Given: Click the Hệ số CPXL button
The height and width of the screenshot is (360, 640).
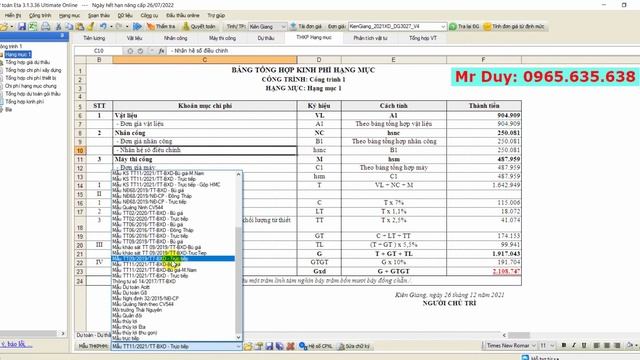Looking at the screenshot, I should tap(316, 346).
